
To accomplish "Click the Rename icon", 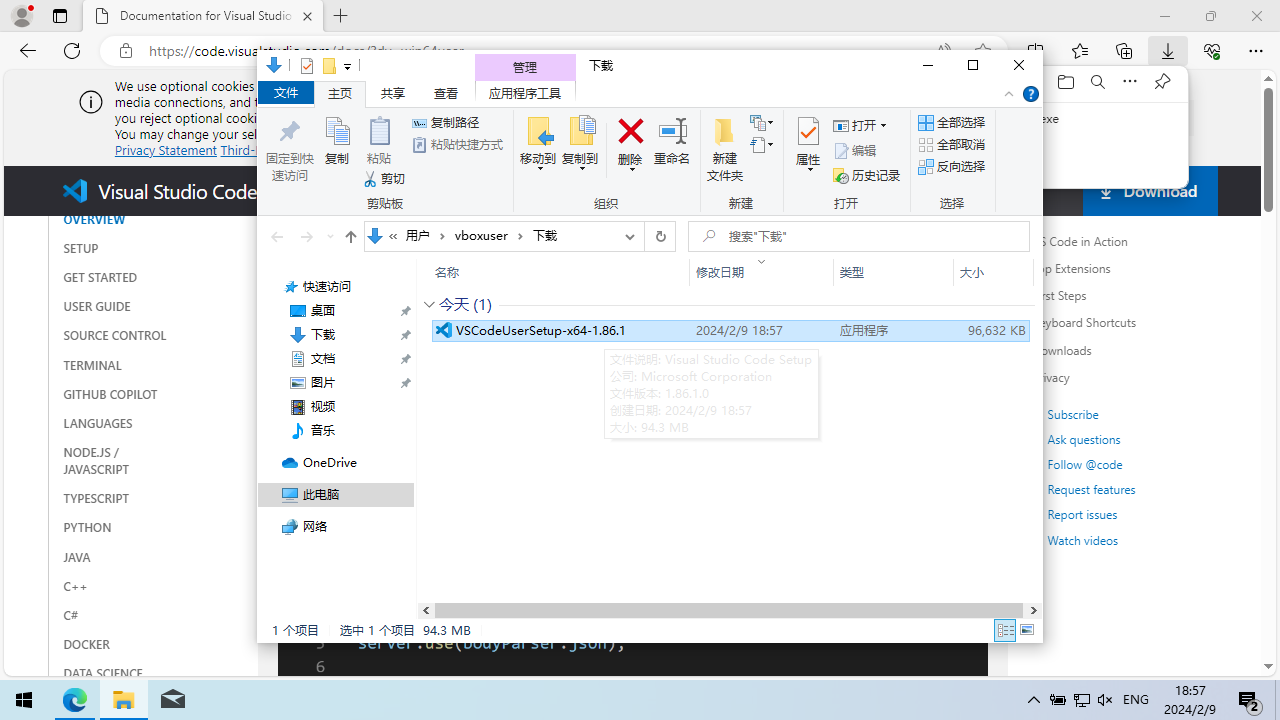I will coord(672,141).
